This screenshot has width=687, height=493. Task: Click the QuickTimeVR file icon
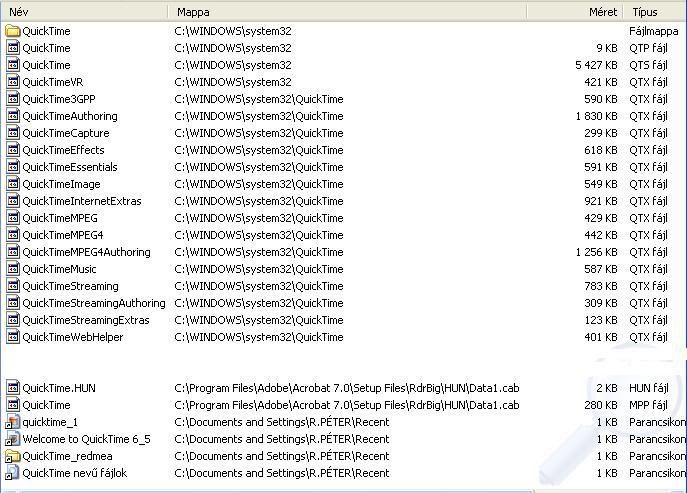(x=13, y=82)
